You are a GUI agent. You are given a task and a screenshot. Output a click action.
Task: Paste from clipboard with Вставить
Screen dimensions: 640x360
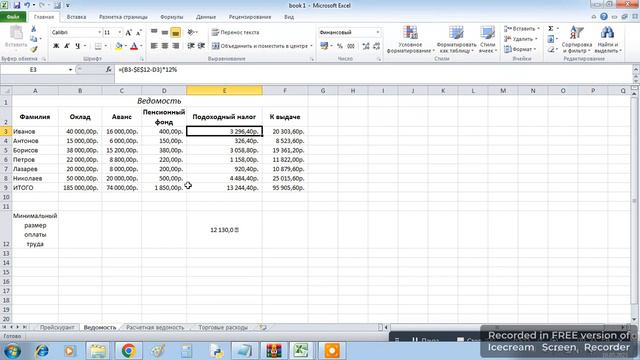[16, 38]
